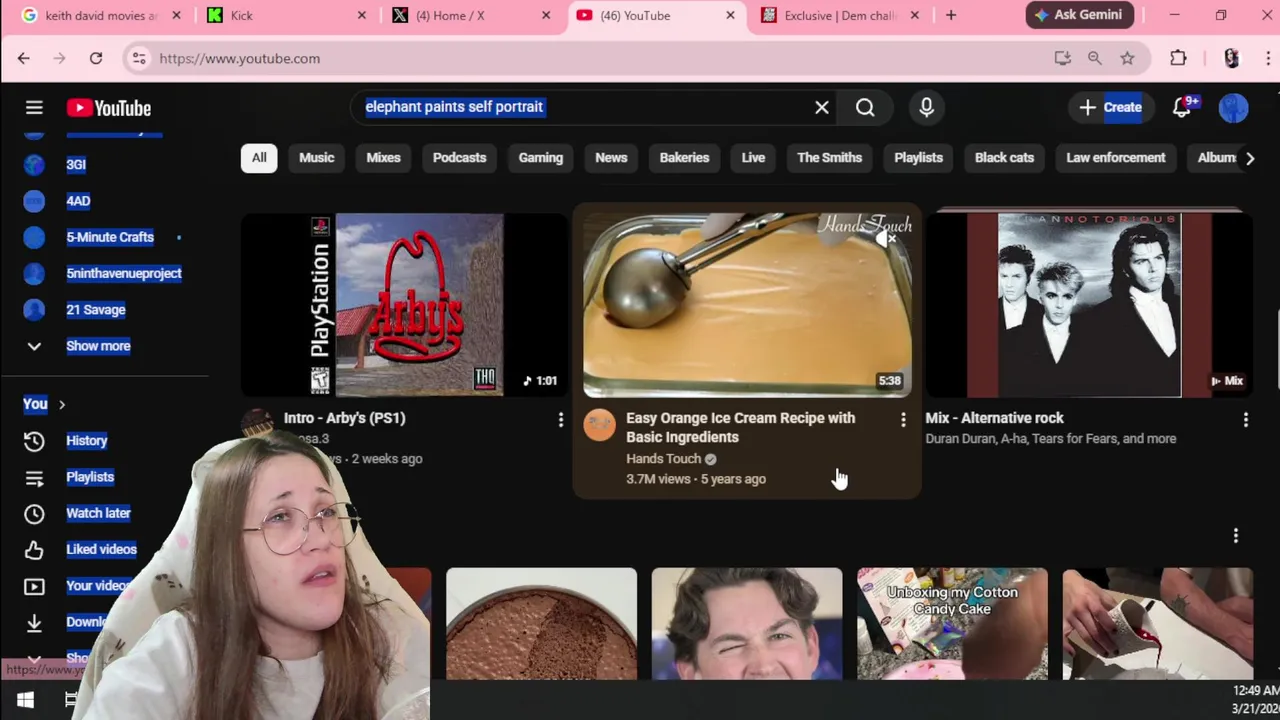Open the Unboxing my Cotton Candy Cake short
The image size is (1280, 720).
point(952,624)
